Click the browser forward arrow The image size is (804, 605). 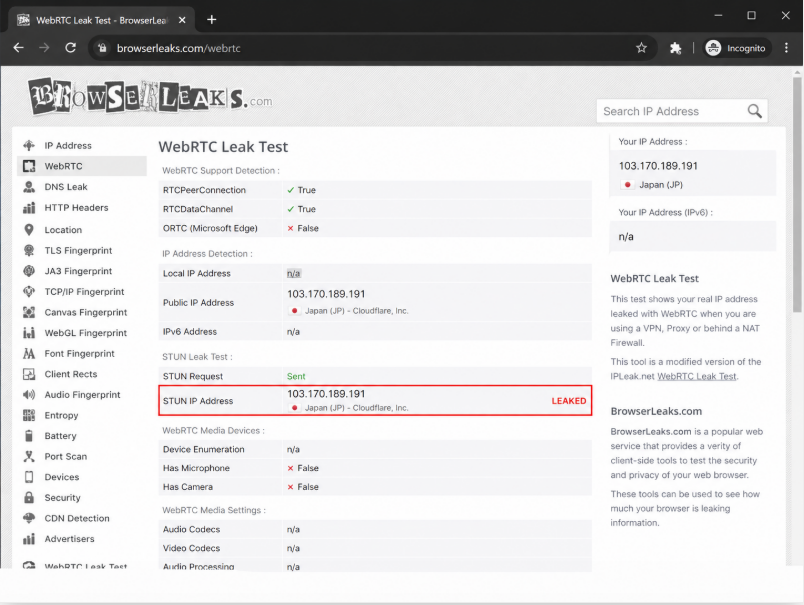[44, 48]
